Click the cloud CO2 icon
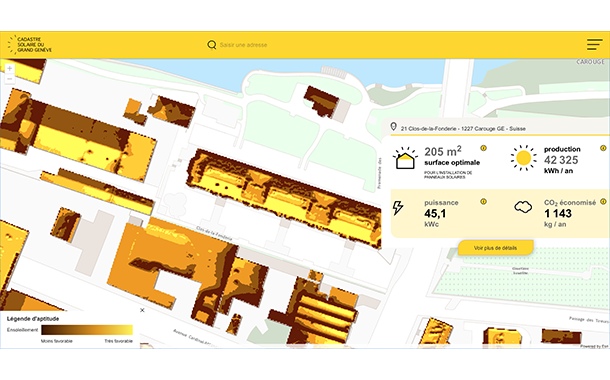 pyautogui.click(x=523, y=207)
